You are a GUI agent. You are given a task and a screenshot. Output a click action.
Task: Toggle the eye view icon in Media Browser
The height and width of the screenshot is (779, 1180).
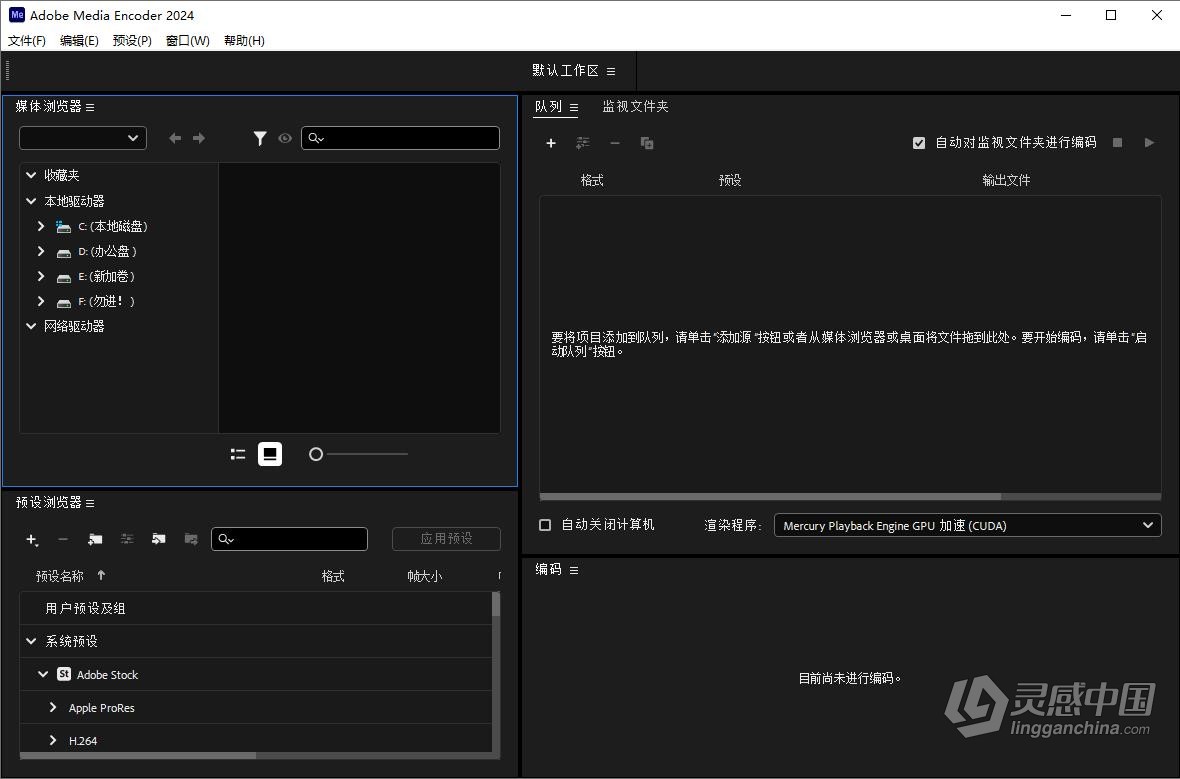pyautogui.click(x=284, y=138)
